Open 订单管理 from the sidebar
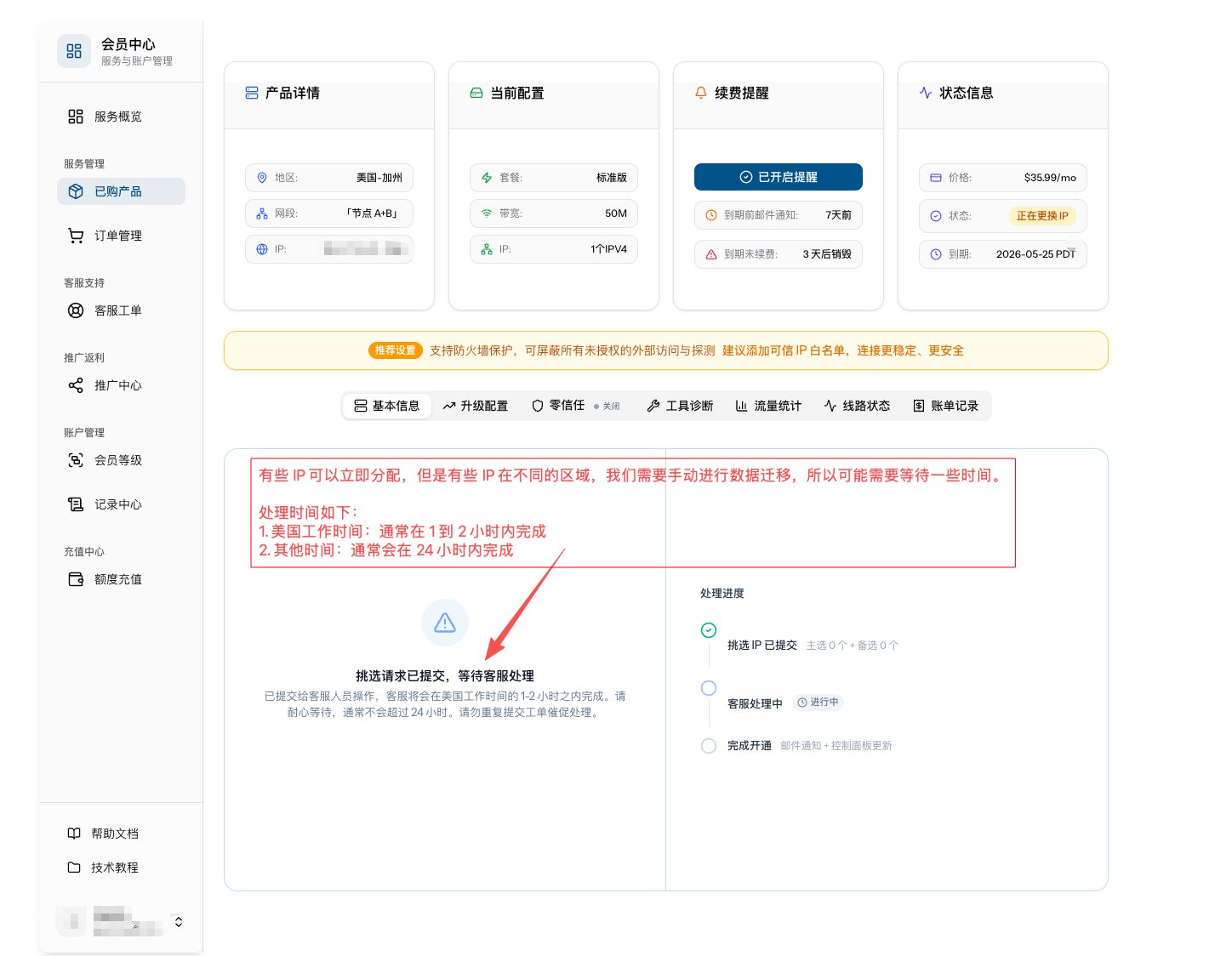The image size is (1232, 956). (x=121, y=236)
